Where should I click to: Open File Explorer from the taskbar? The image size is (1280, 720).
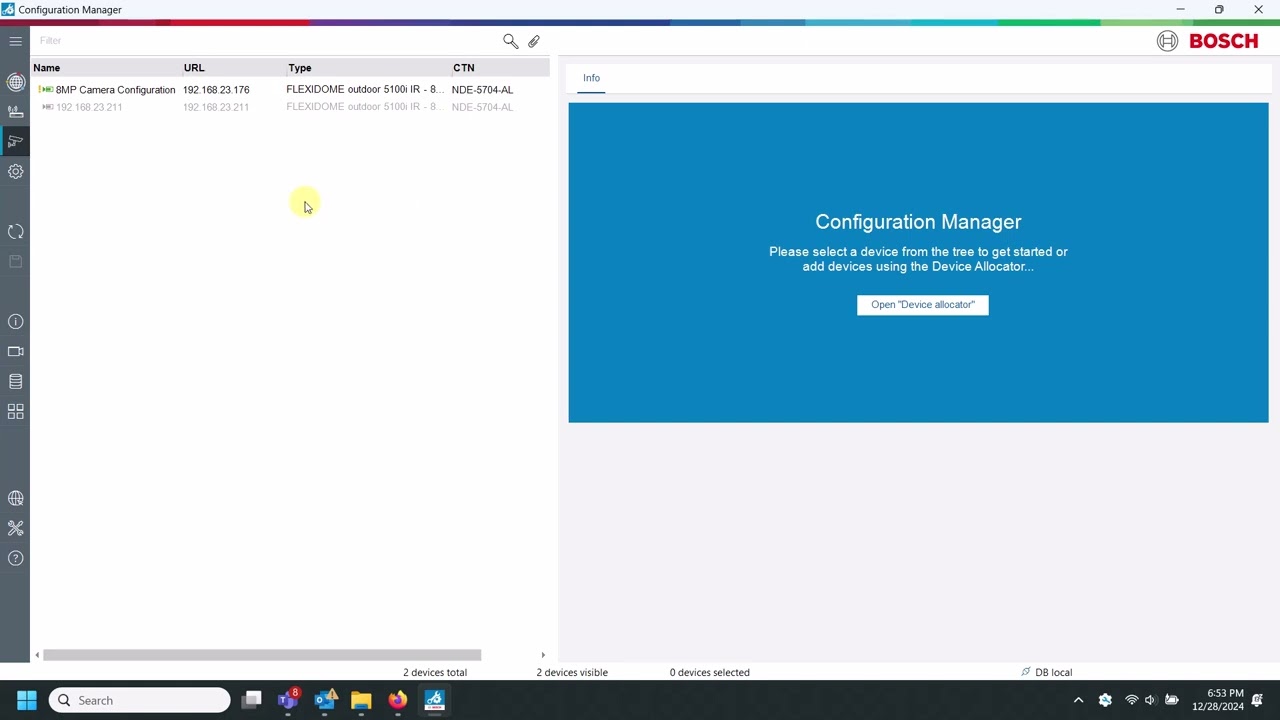click(361, 700)
